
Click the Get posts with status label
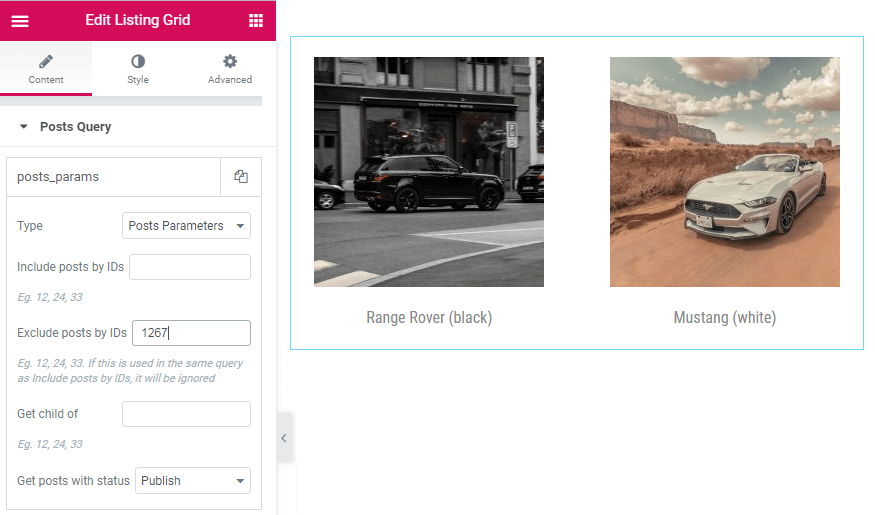tap(73, 480)
